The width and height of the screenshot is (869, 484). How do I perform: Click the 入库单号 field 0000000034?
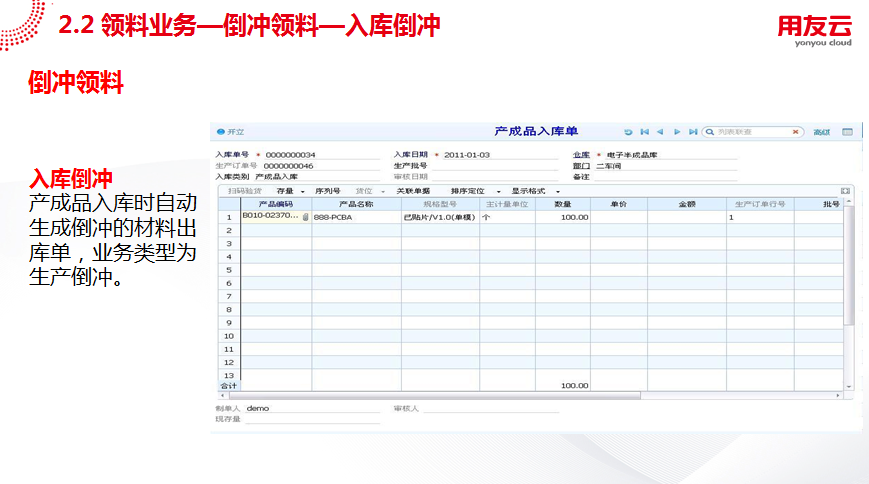[321, 155]
